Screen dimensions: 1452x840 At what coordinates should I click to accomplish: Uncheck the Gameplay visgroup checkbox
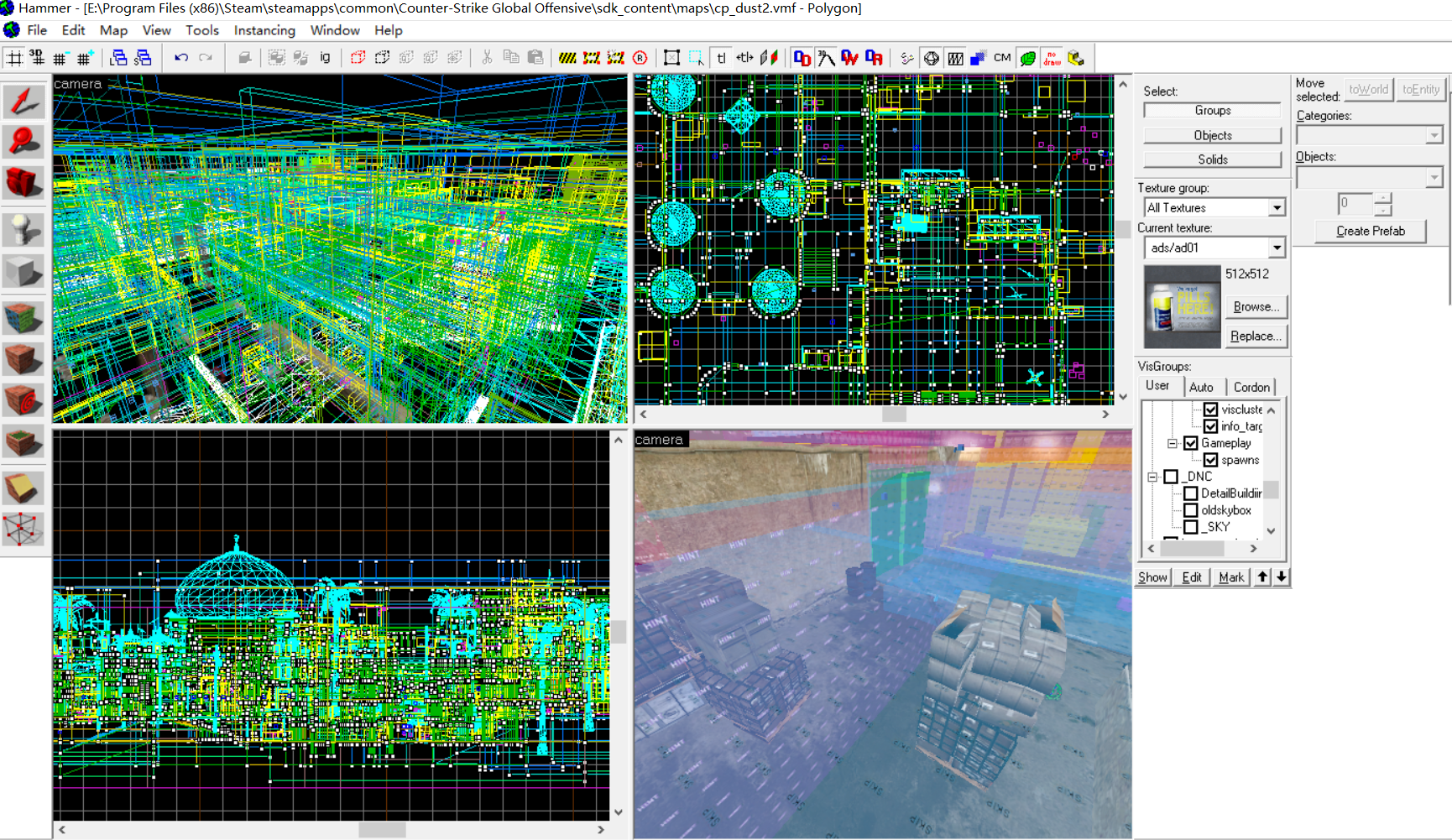[x=1191, y=443]
